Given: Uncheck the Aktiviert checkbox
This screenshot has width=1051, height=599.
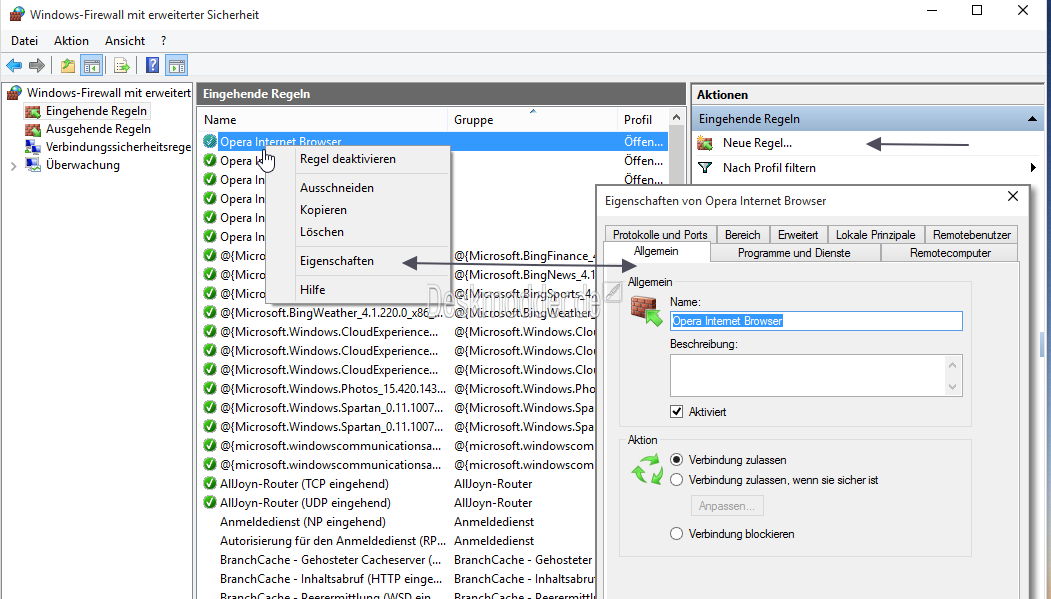Looking at the screenshot, I should [676, 411].
